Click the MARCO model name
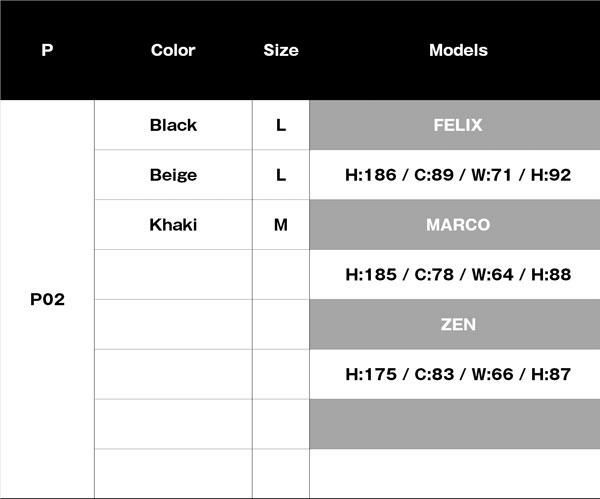 tap(458, 225)
